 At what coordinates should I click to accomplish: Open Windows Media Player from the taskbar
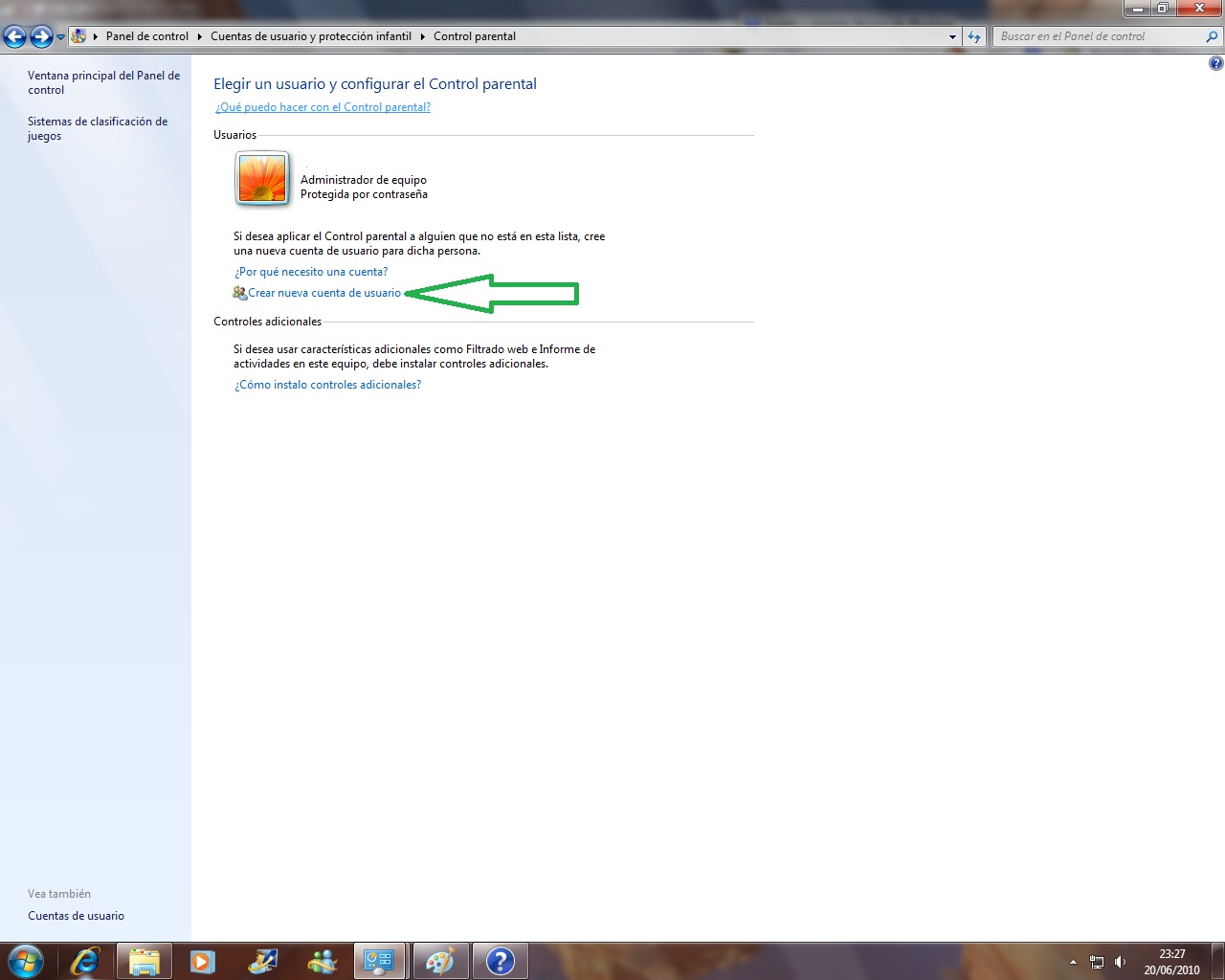click(202, 960)
